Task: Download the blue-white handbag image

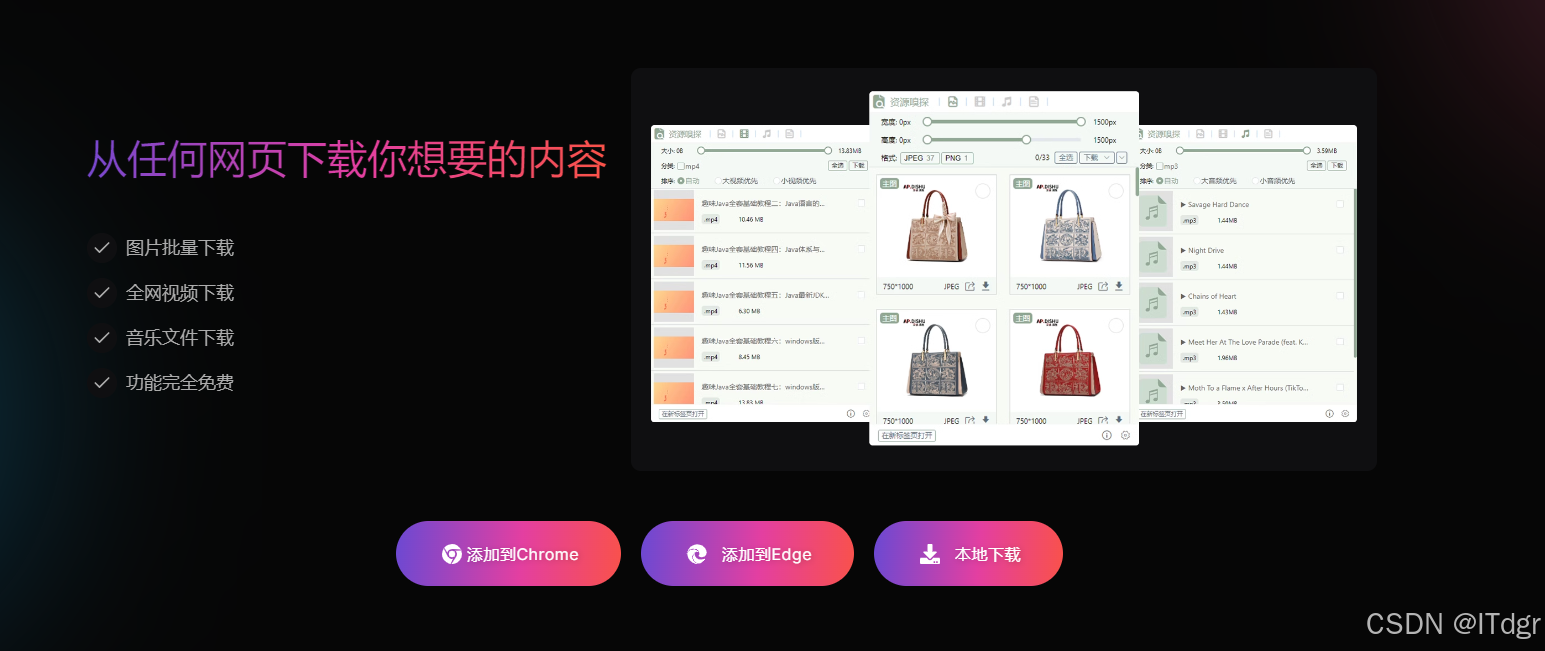Action: (x=1119, y=286)
